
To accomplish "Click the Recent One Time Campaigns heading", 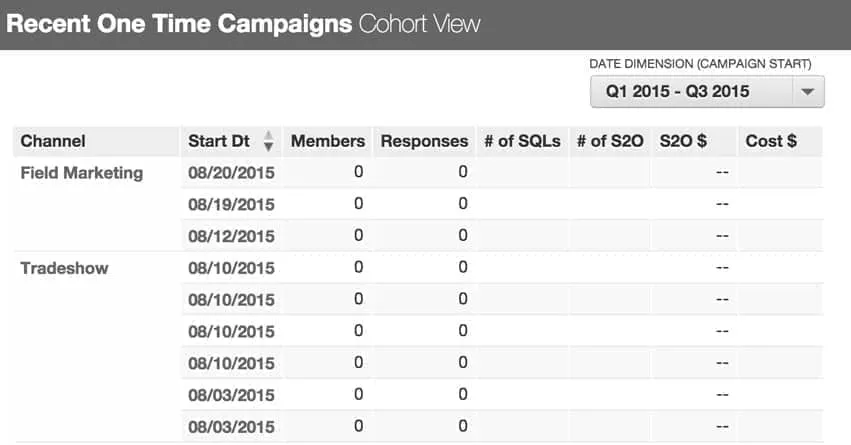I will click(179, 25).
